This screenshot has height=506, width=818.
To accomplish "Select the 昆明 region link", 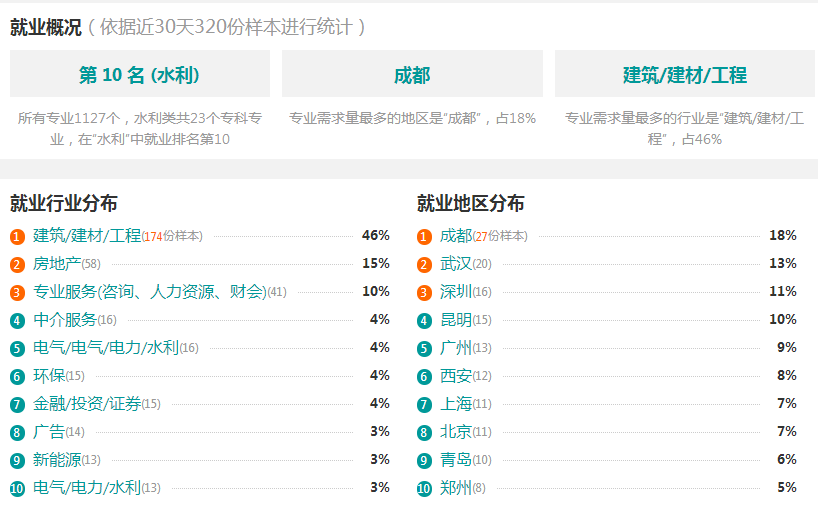I will (456, 320).
